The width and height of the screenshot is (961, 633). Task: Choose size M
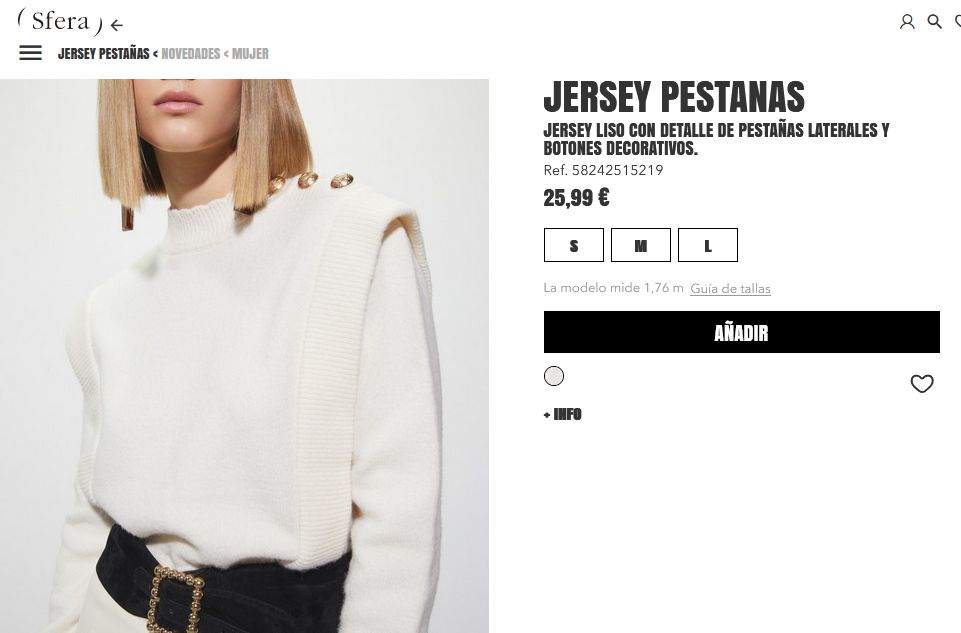click(x=641, y=245)
